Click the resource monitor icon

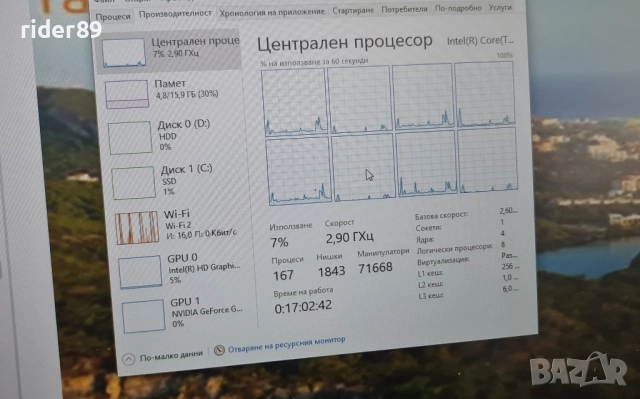219,350
